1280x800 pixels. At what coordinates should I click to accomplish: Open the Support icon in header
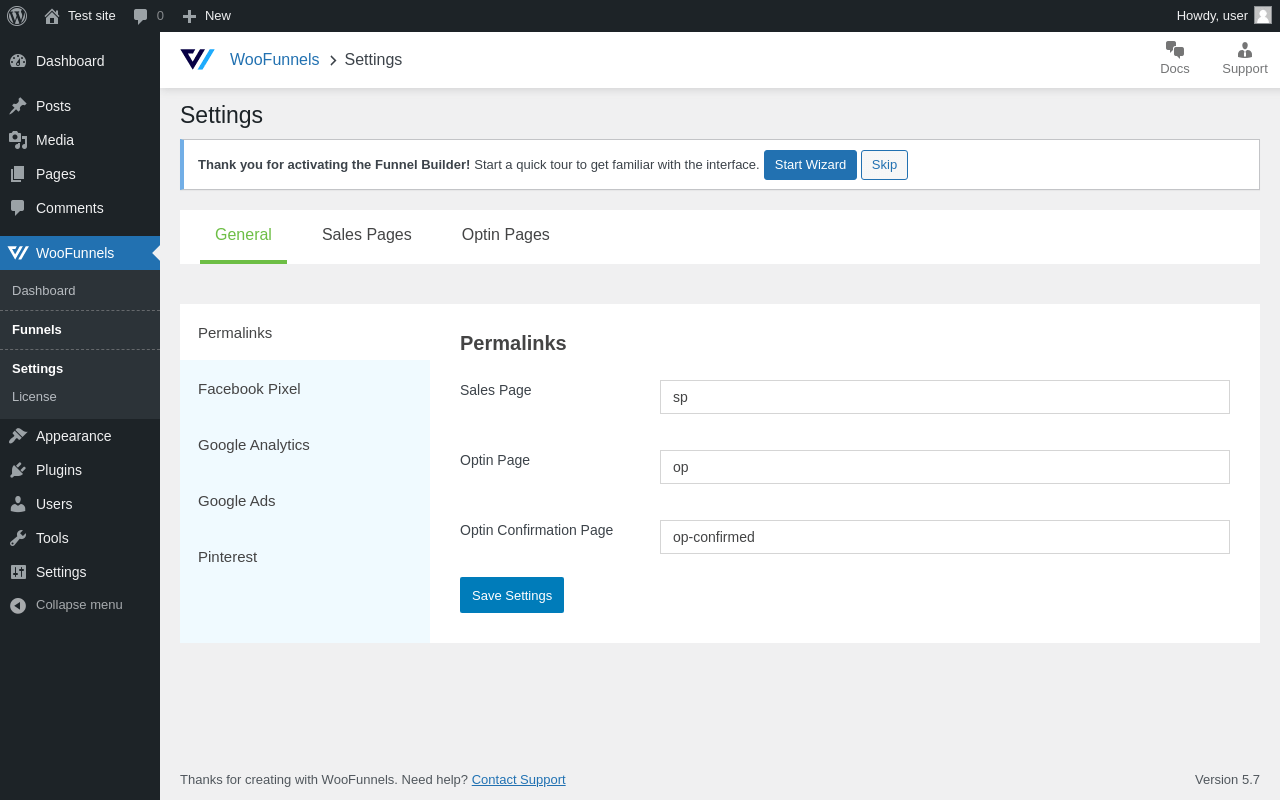click(1245, 50)
